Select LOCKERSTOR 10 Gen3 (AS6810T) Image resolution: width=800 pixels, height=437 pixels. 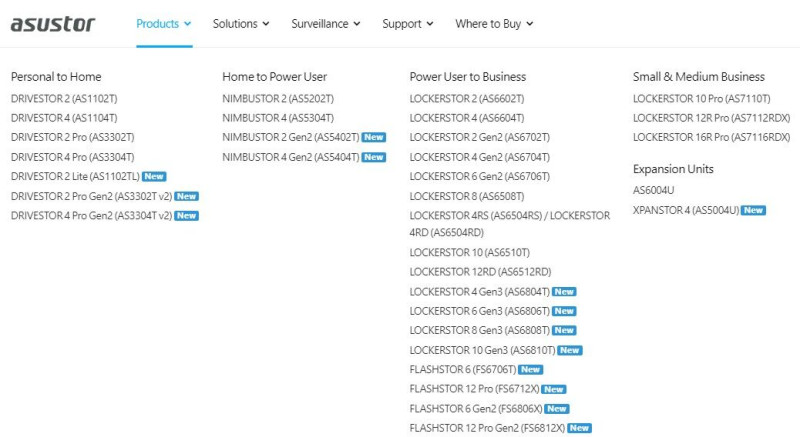pyautogui.click(x=483, y=350)
